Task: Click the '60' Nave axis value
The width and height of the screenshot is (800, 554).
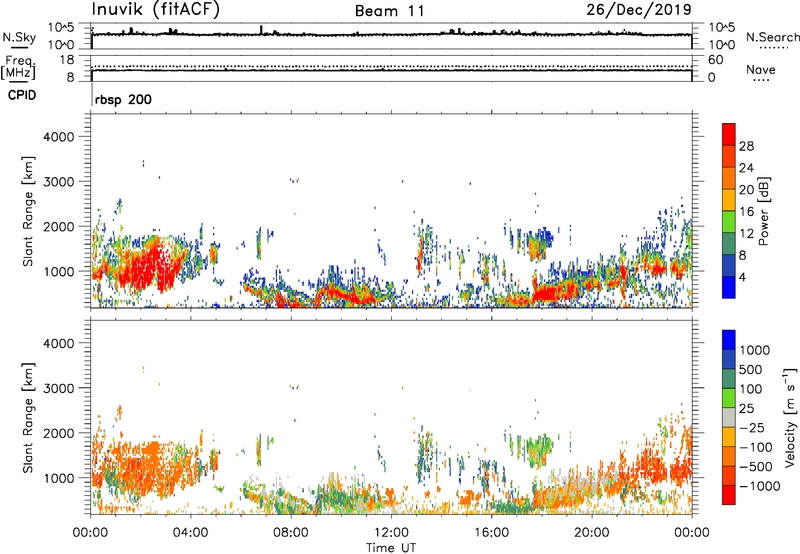Action: (715, 60)
